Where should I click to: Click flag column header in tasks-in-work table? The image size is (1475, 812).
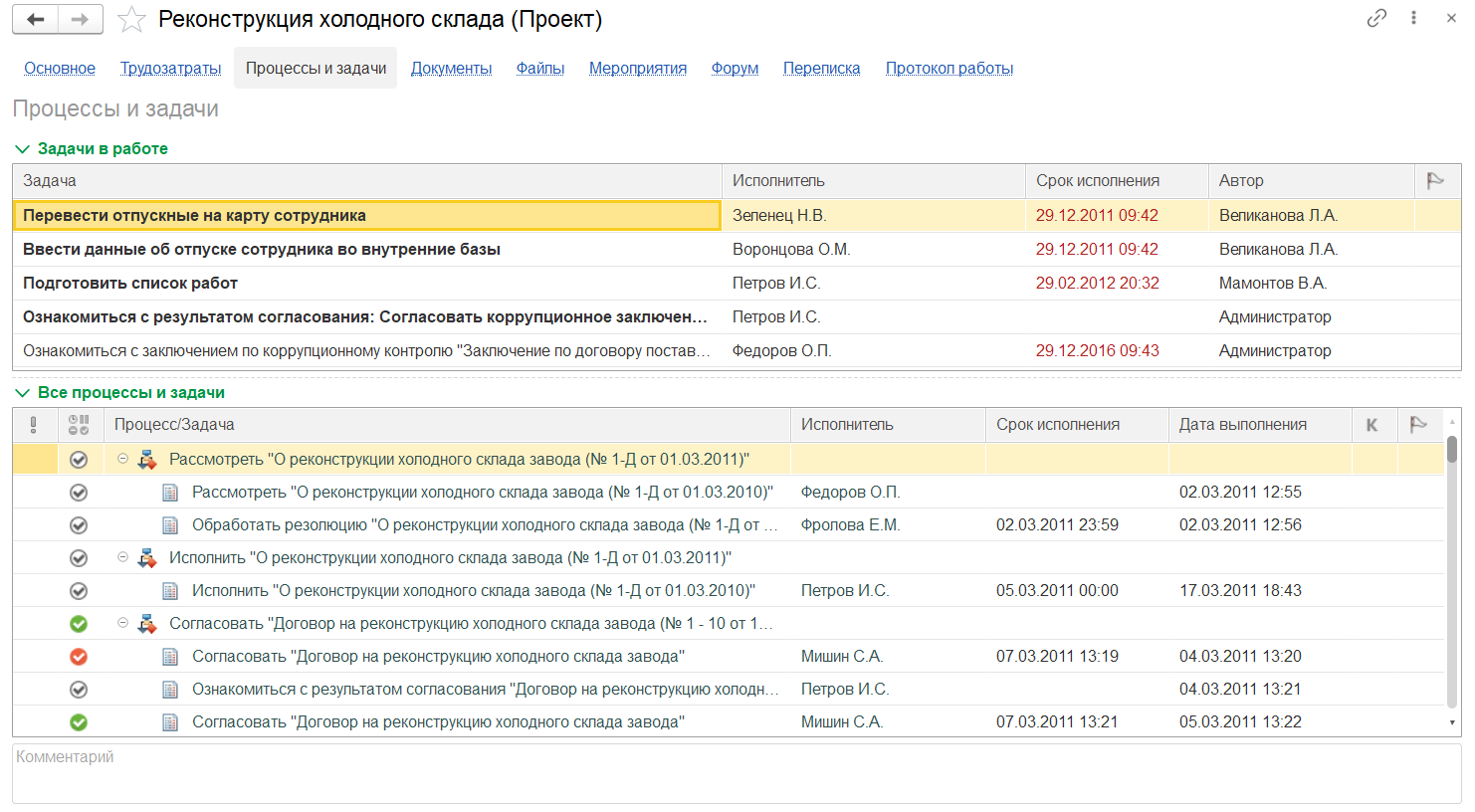1435,181
